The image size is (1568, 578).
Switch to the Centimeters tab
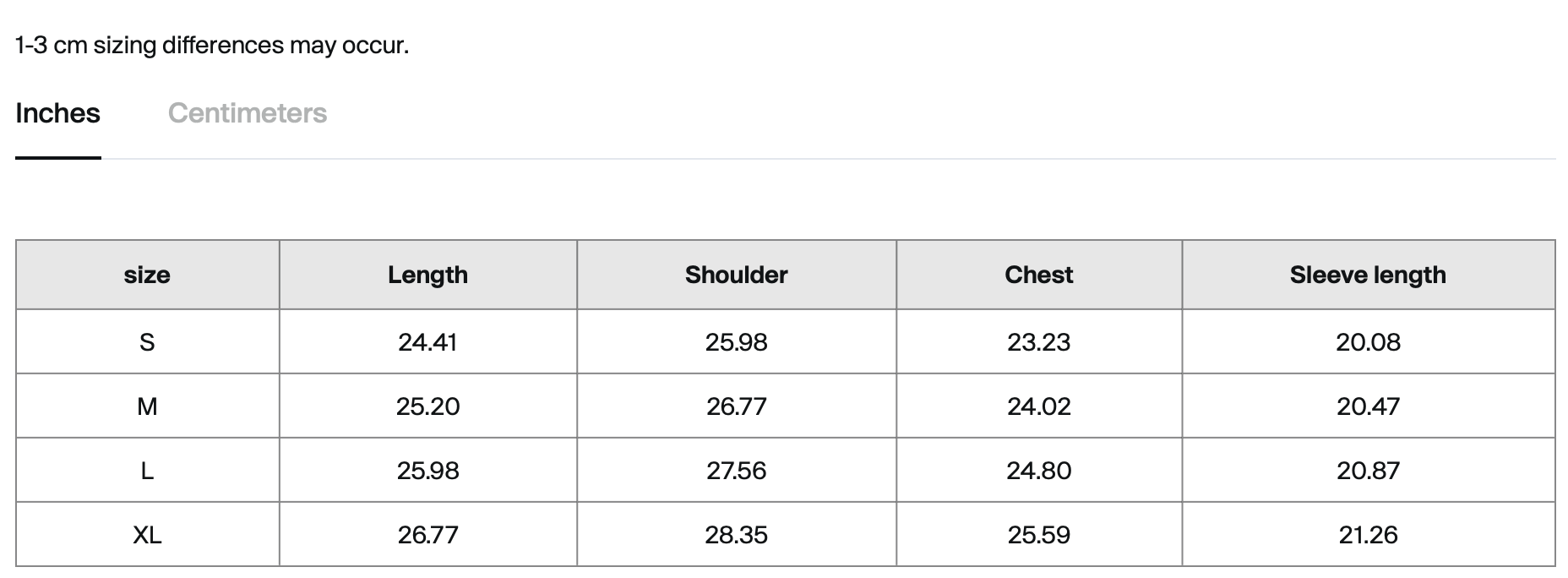247,113
